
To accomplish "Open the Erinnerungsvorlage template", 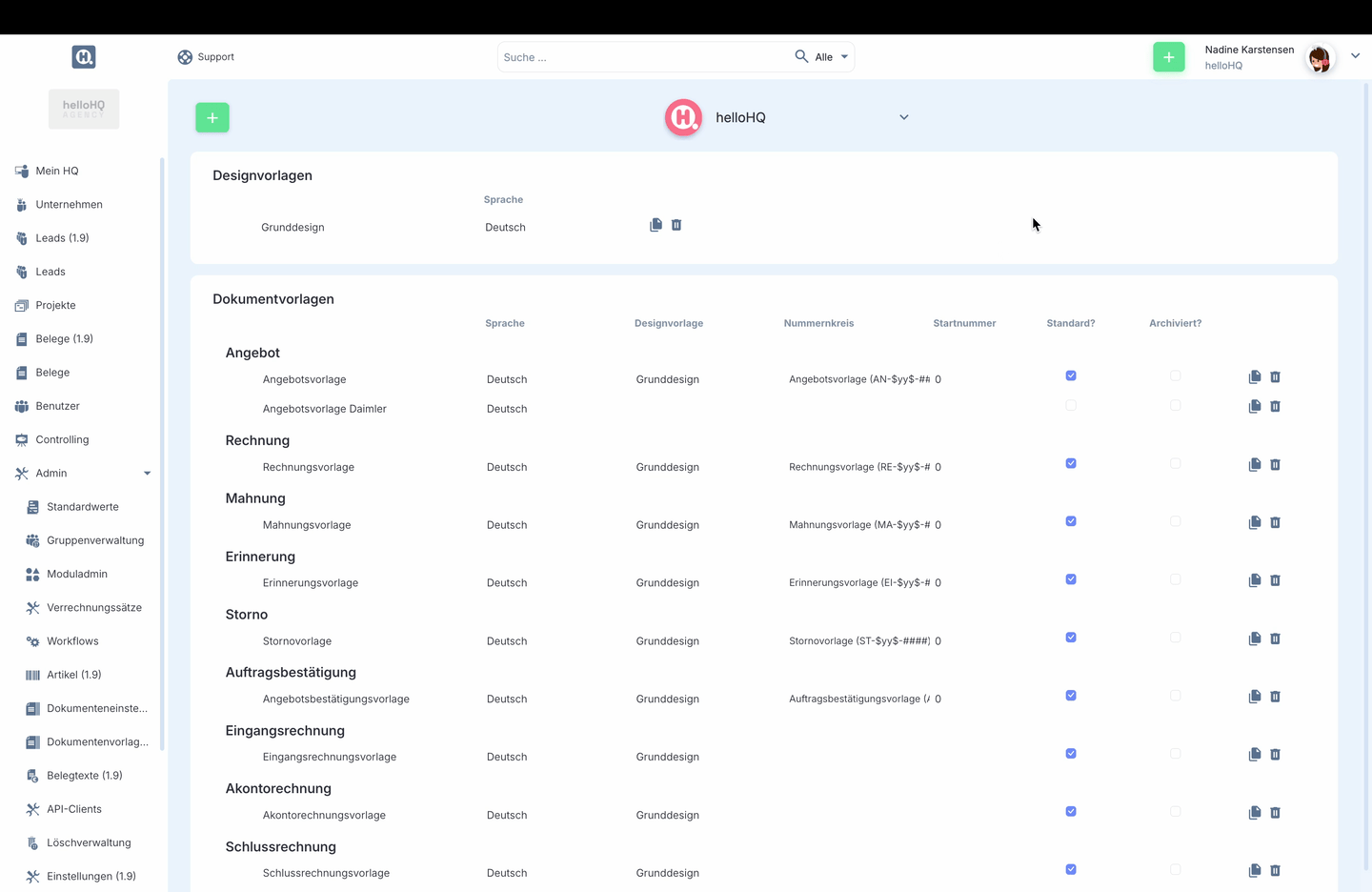I will [x=311, y=583].
